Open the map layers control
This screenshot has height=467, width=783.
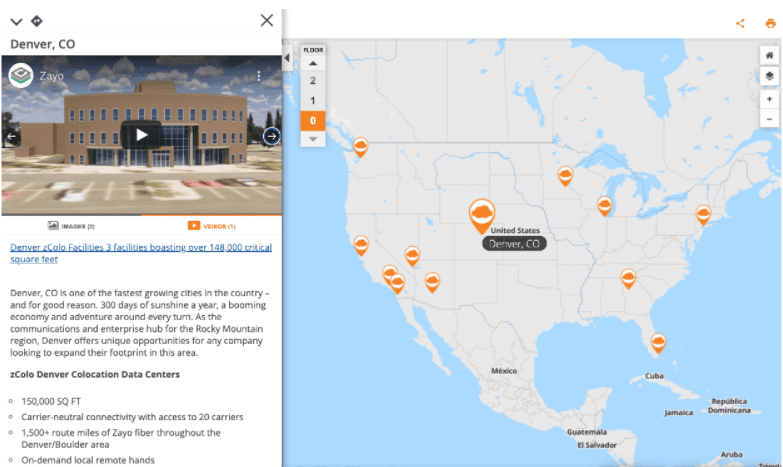tap(769, 76)
